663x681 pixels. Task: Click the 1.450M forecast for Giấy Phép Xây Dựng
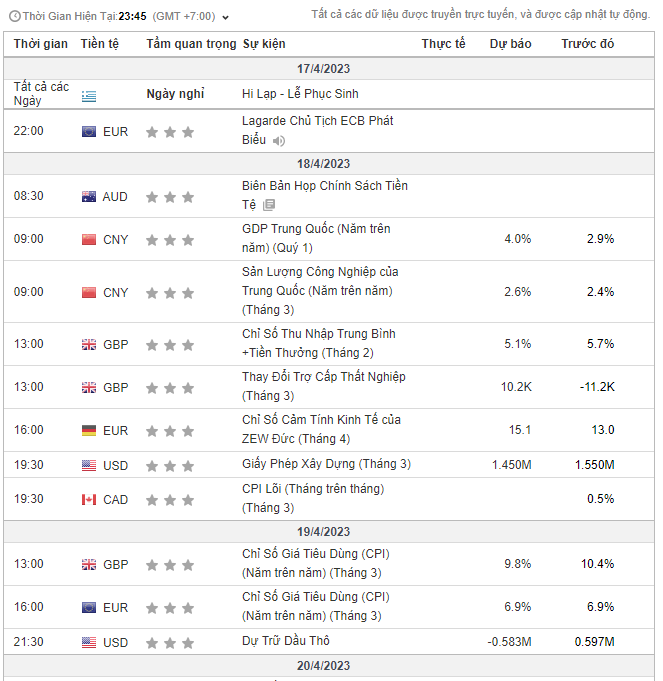(x=511, y=464)
